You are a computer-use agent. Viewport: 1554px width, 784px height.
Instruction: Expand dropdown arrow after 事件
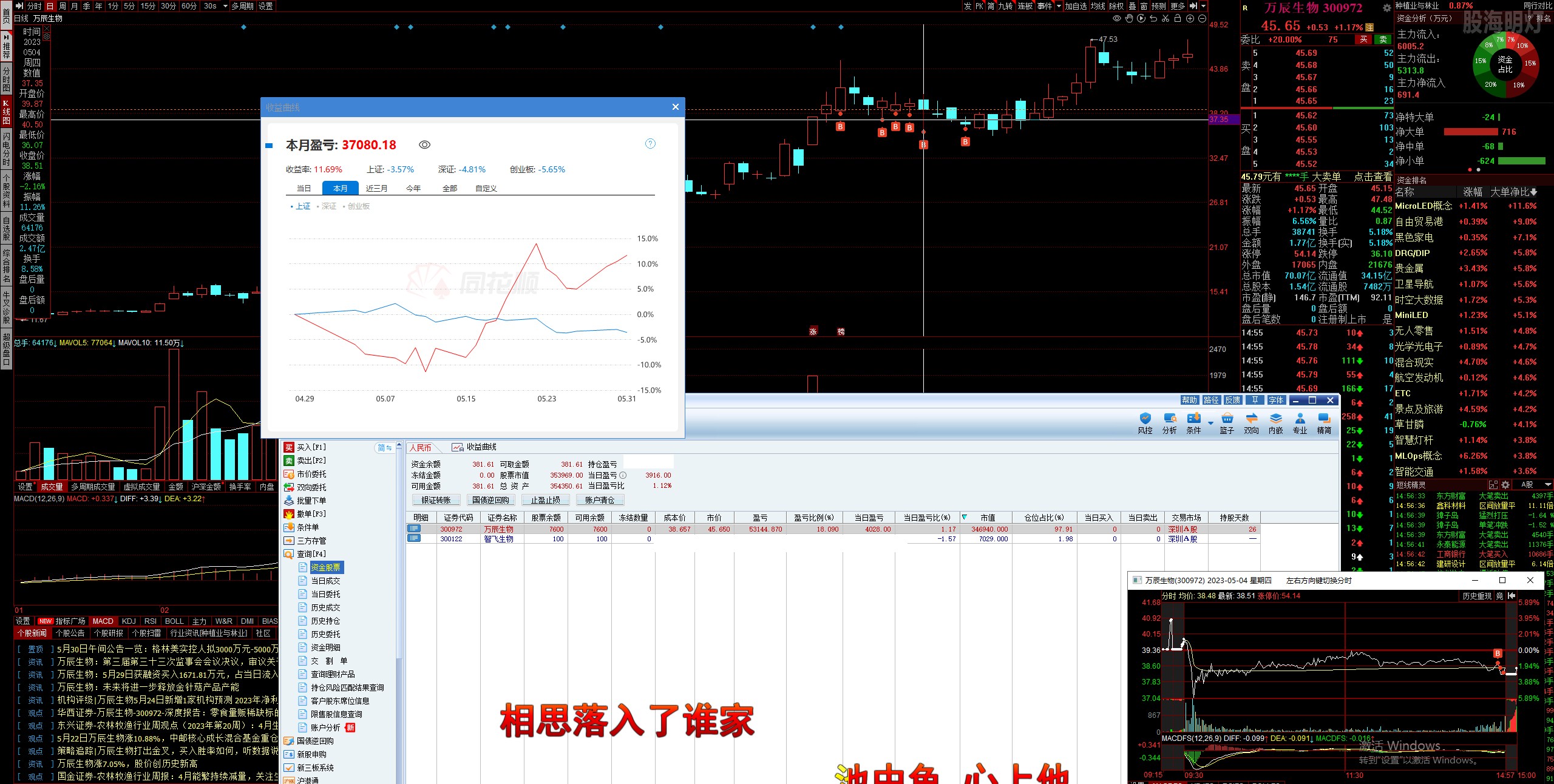click(1059, 6)
